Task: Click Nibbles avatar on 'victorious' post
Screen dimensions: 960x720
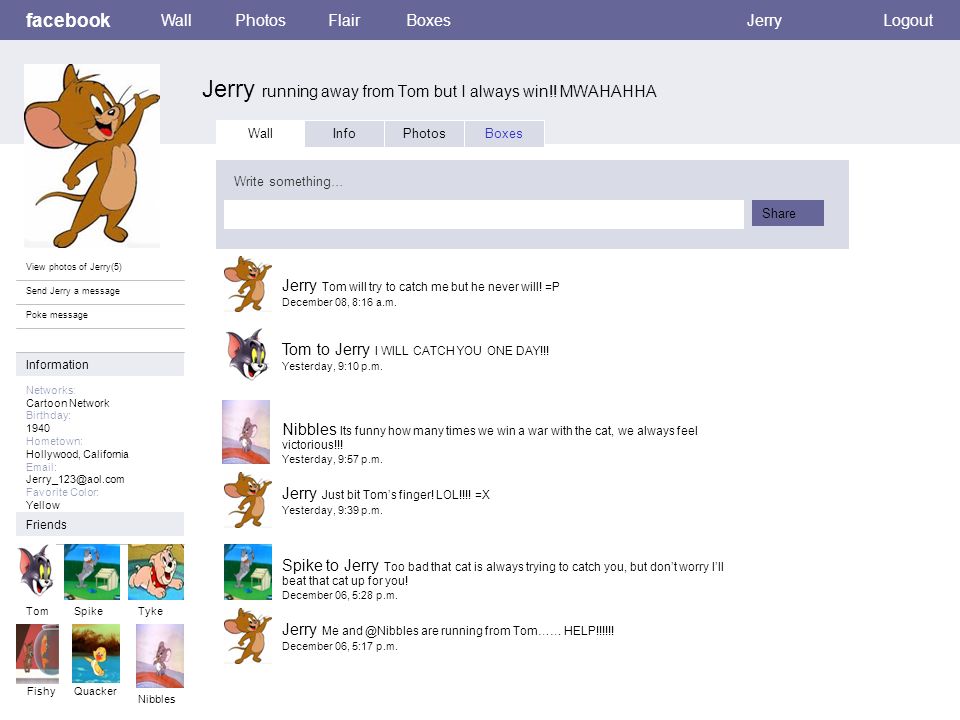Action: [246, 432]
